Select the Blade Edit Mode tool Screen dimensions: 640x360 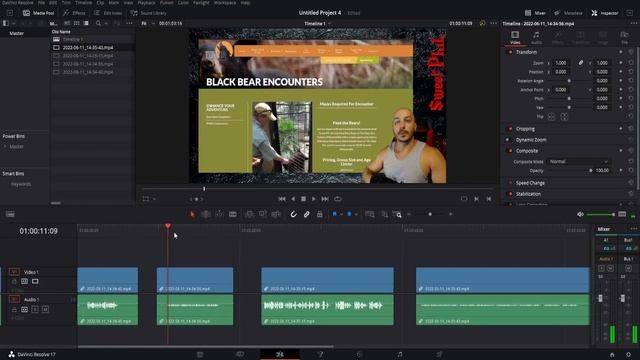pos(233,214)
